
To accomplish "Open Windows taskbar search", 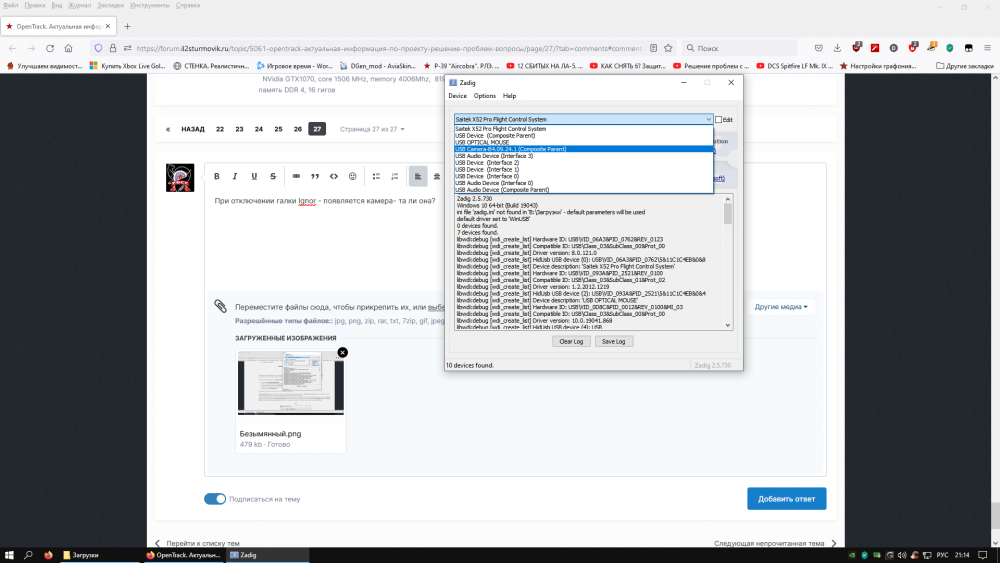I will 28,555.
